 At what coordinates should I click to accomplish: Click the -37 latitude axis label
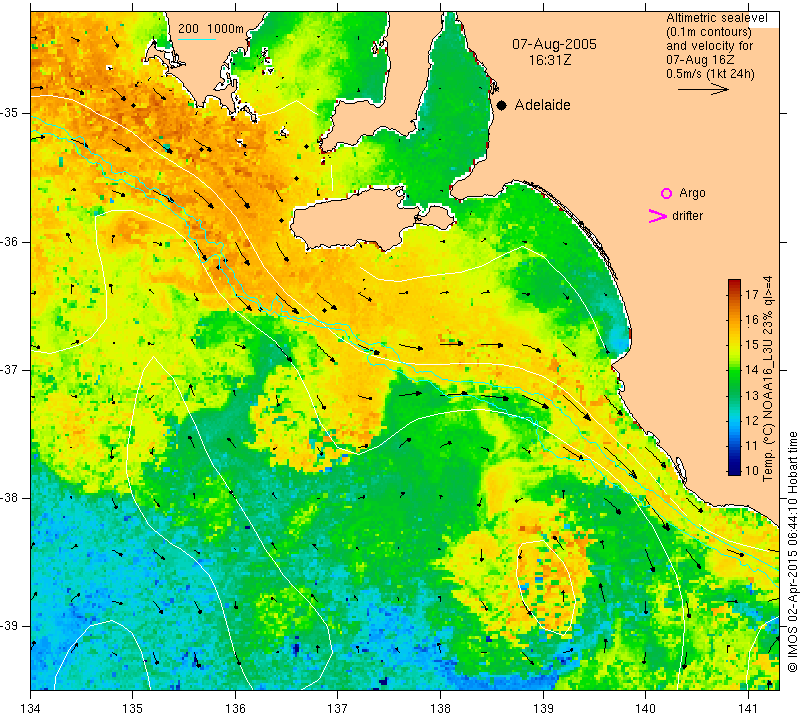tap(11, 369)
